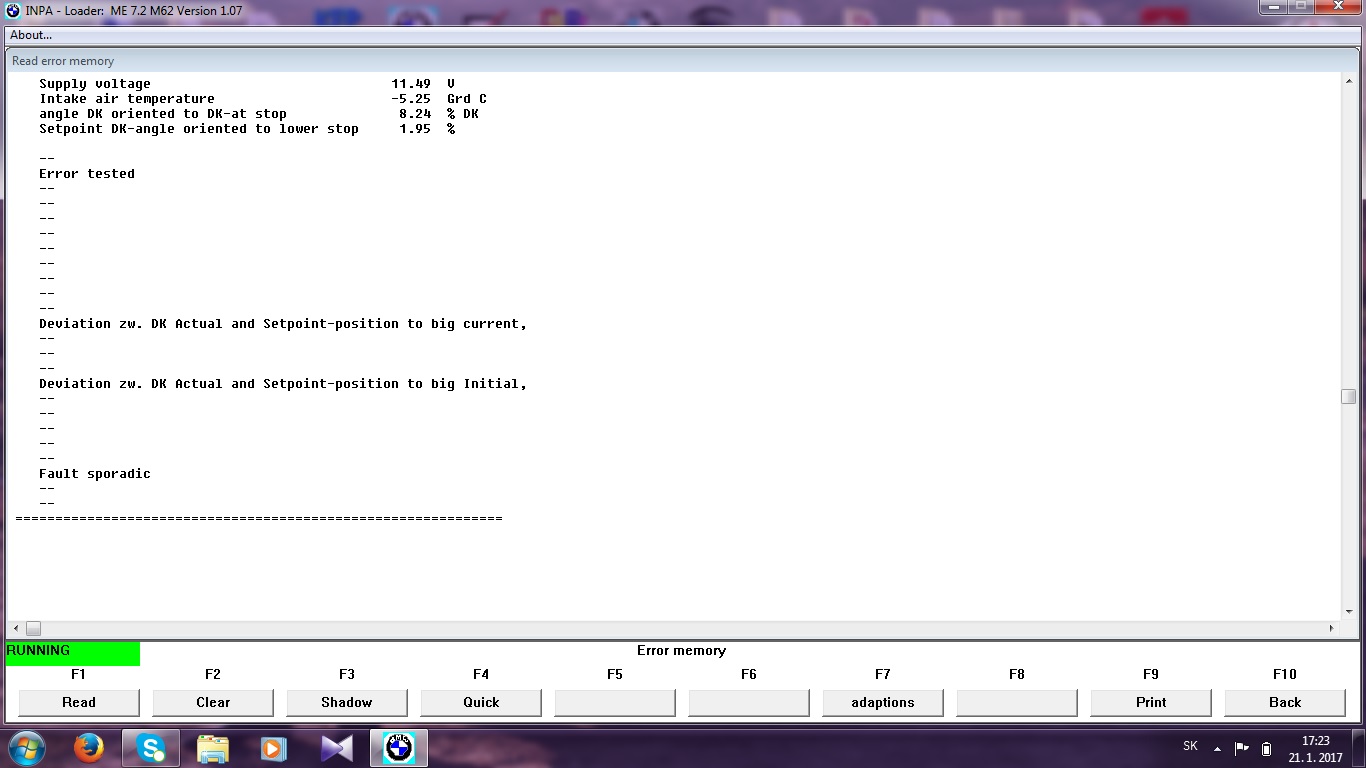Show hidden system tray icons
This screenshot has height=768, width=1366.
pyautogui.click(x=1217, y=748)
